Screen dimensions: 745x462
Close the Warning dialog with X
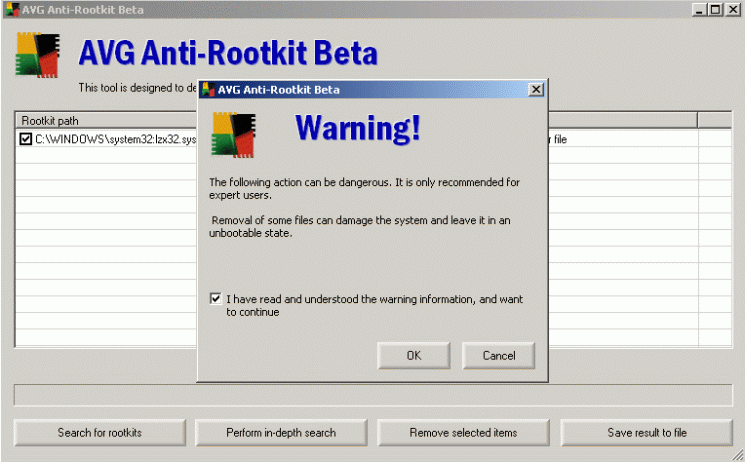pyautogui.click(x=536, y=89)
